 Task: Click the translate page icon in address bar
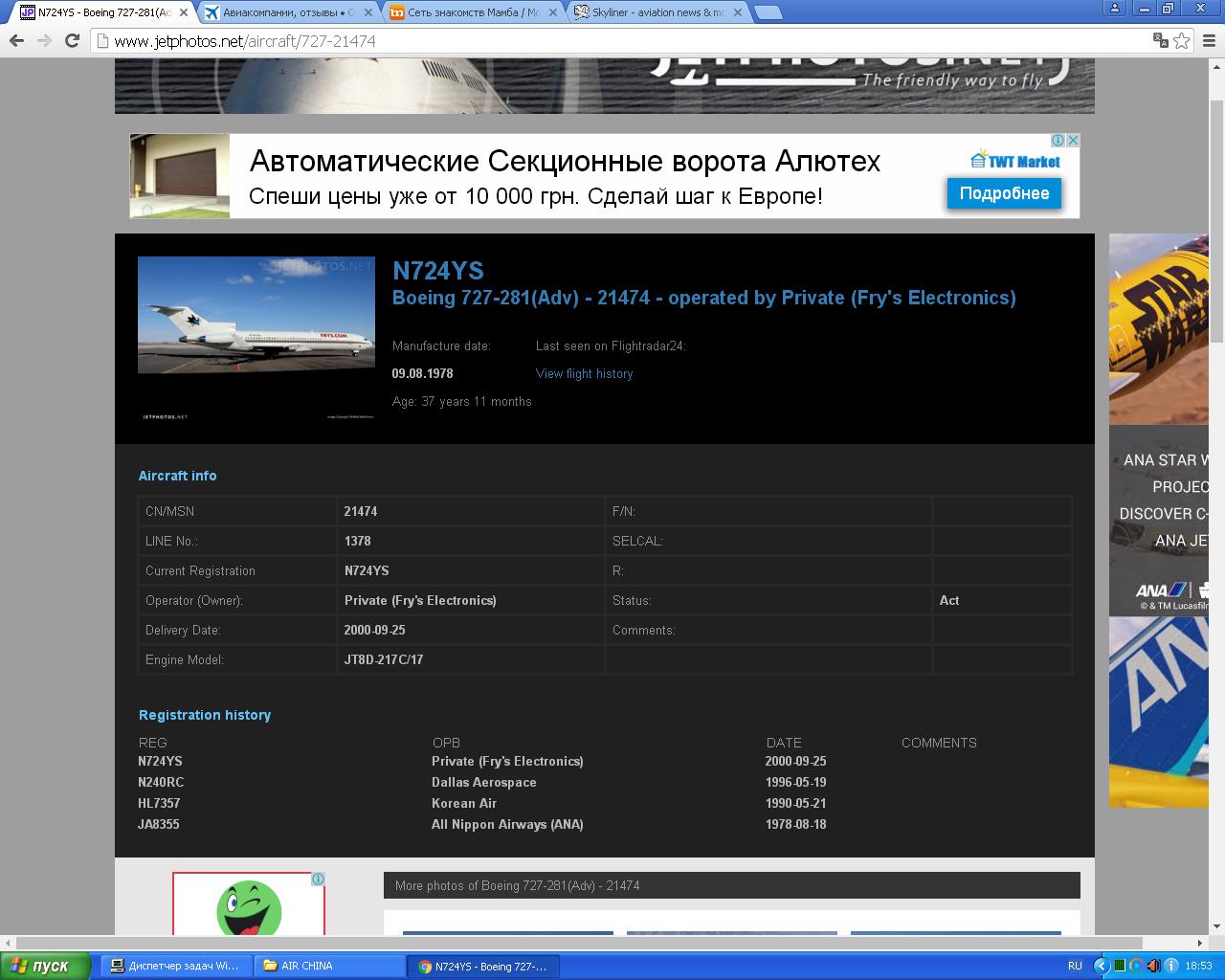coord(1160,40)
